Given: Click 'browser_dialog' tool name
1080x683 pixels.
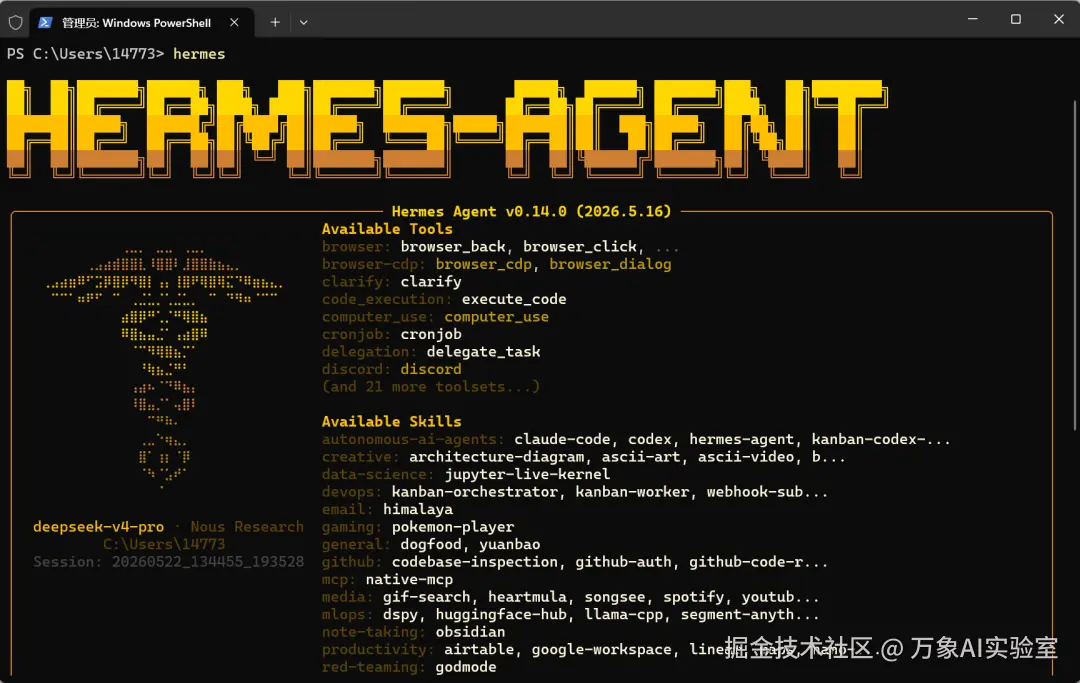Looking at the screenshot, I should (610, 264).
